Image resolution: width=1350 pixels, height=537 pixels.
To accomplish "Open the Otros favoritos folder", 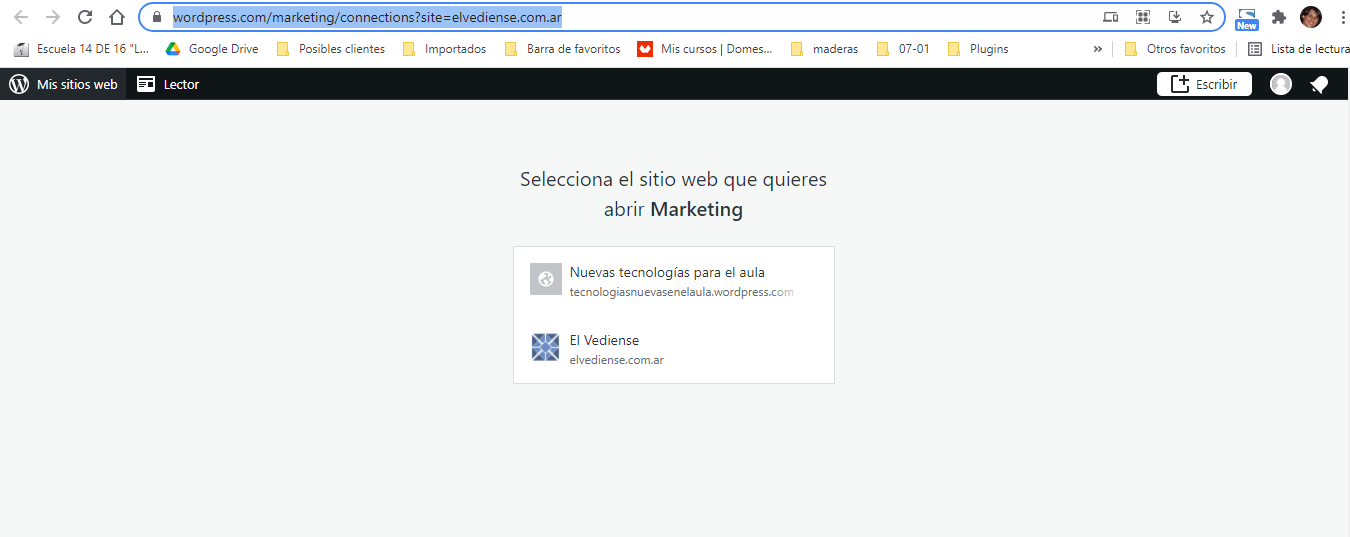I will point(1175,49).
